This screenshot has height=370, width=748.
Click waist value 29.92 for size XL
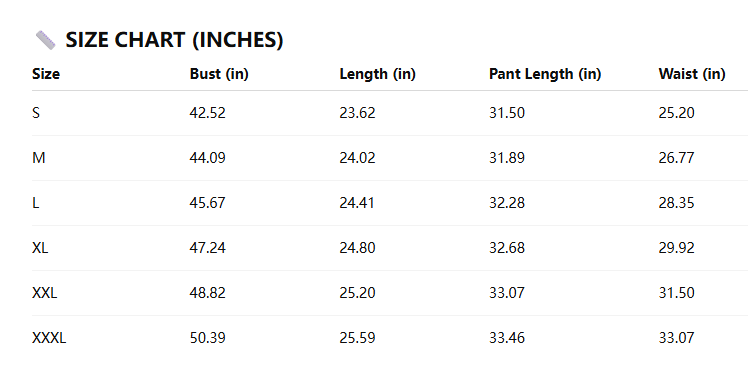pos(676,248)
